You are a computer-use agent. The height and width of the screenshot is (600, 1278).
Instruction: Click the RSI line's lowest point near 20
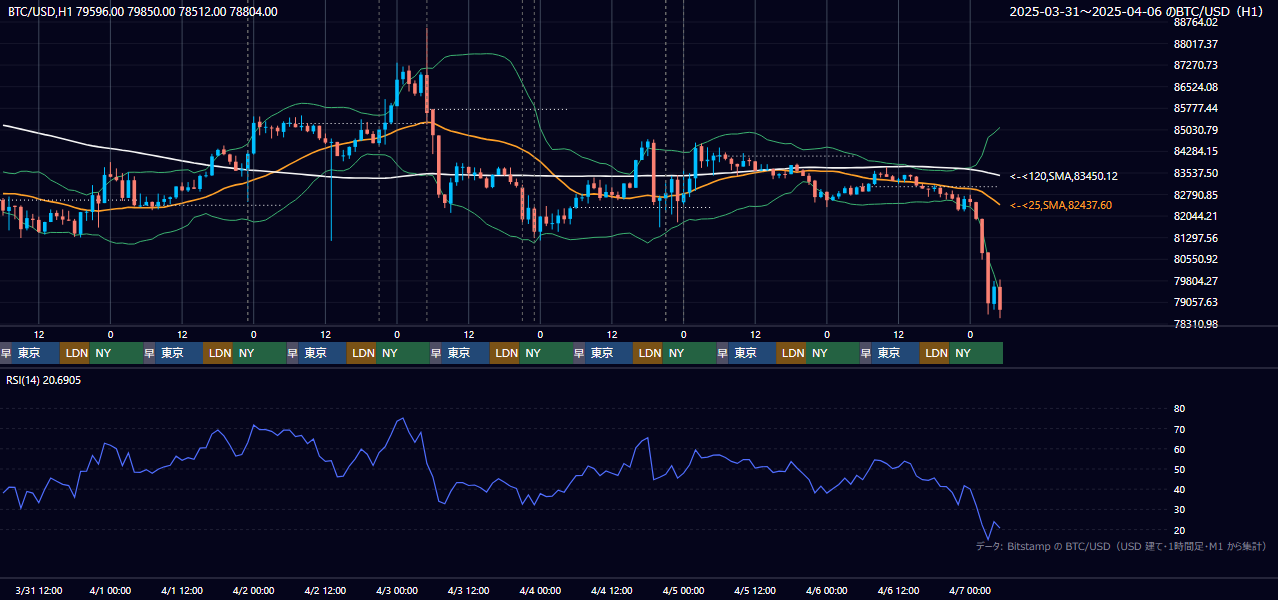tap(988, 539)
